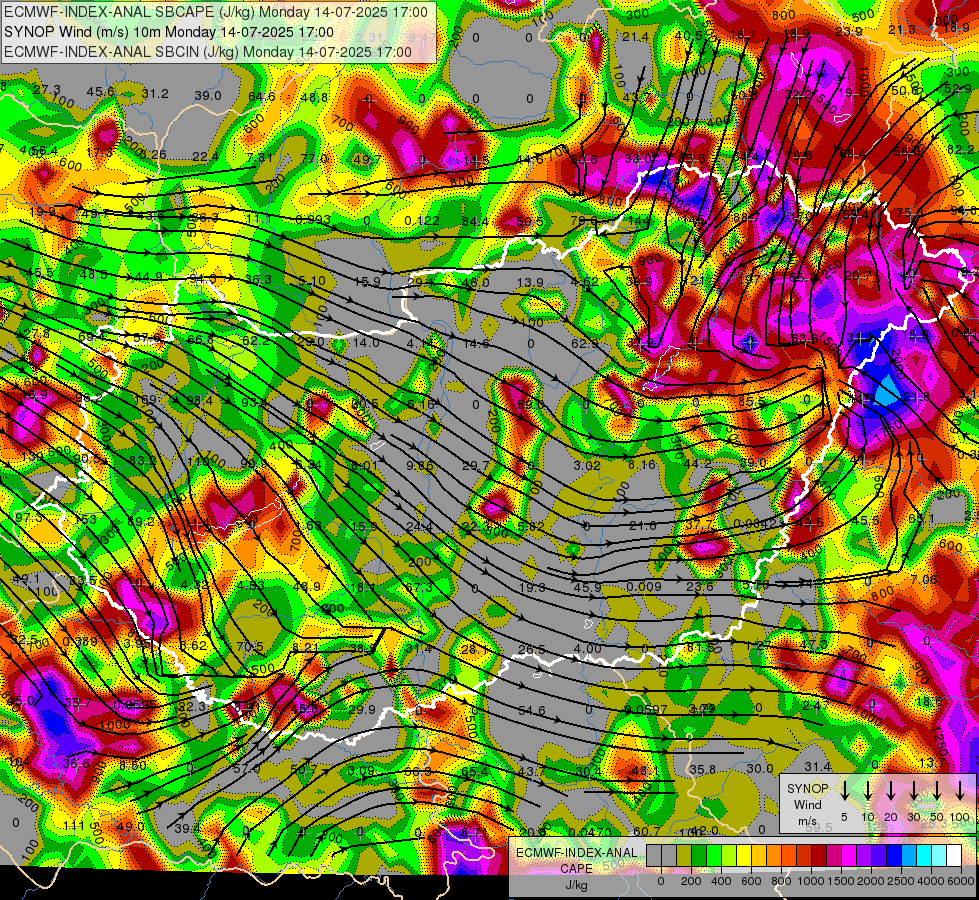This screenshot has height=900, width=979.
Task: Click the 10 m/s wind arrow in the SYNOP legend
Action: [x=867, y=790]
